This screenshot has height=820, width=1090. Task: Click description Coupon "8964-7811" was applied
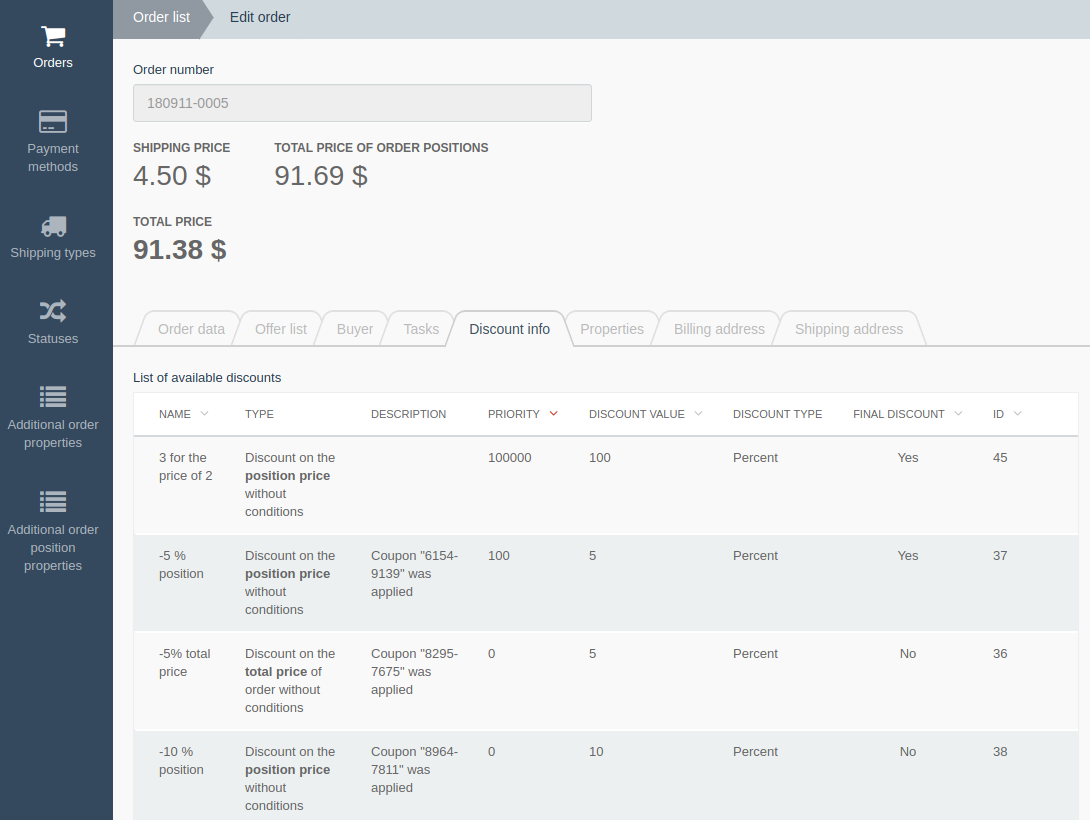[414, 770]
